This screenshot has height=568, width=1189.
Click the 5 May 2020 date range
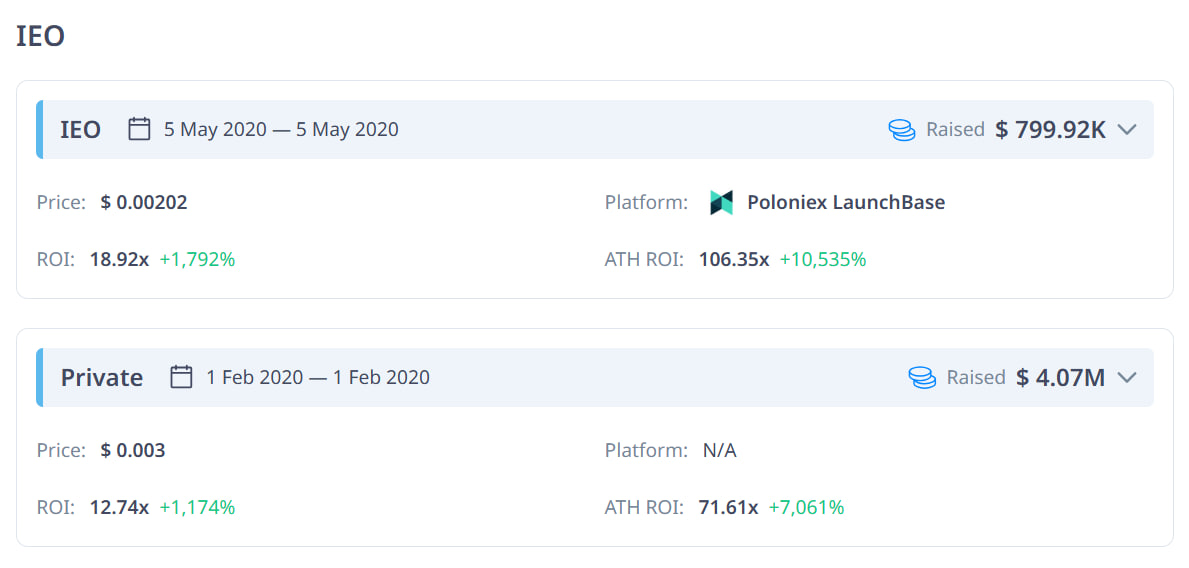coord(281,129)
